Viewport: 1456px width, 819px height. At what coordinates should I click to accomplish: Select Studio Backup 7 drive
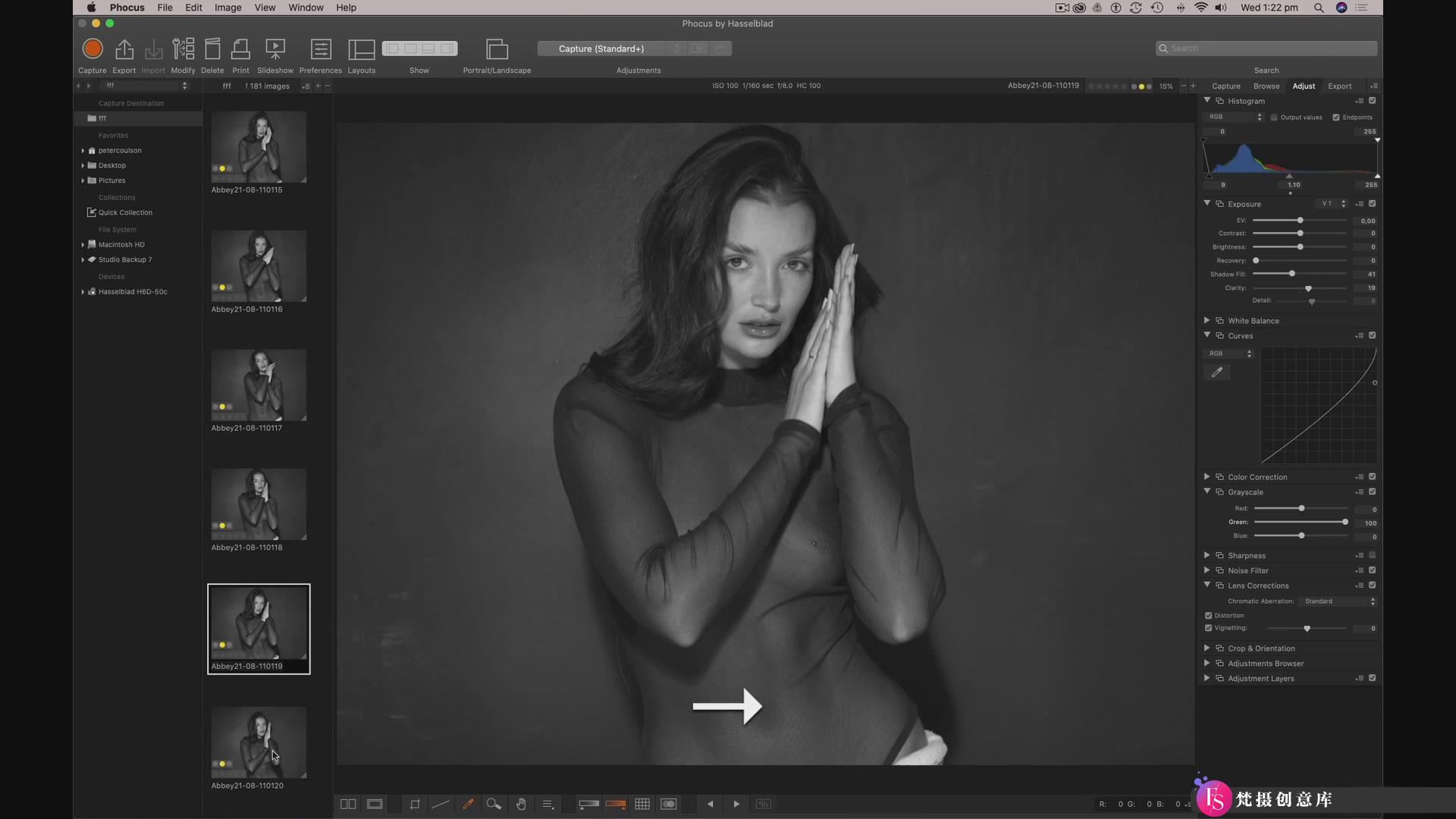[125, 259]
